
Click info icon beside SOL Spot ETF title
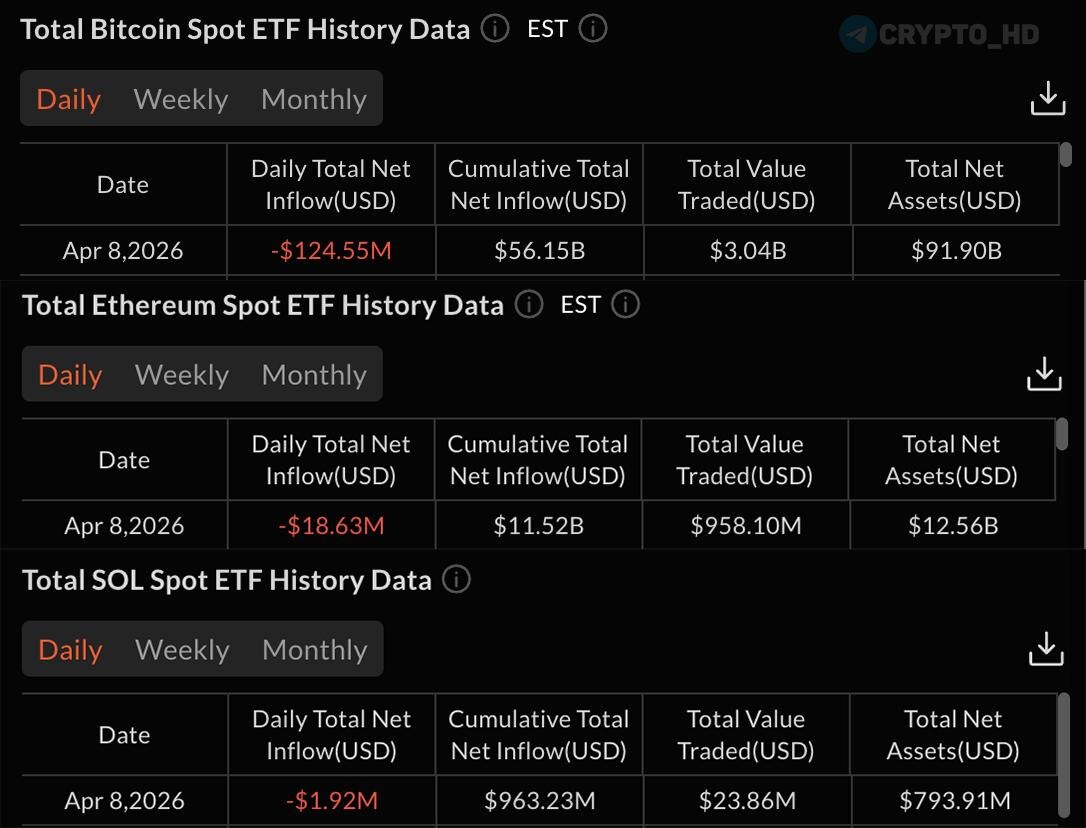[x=456, y=579]
